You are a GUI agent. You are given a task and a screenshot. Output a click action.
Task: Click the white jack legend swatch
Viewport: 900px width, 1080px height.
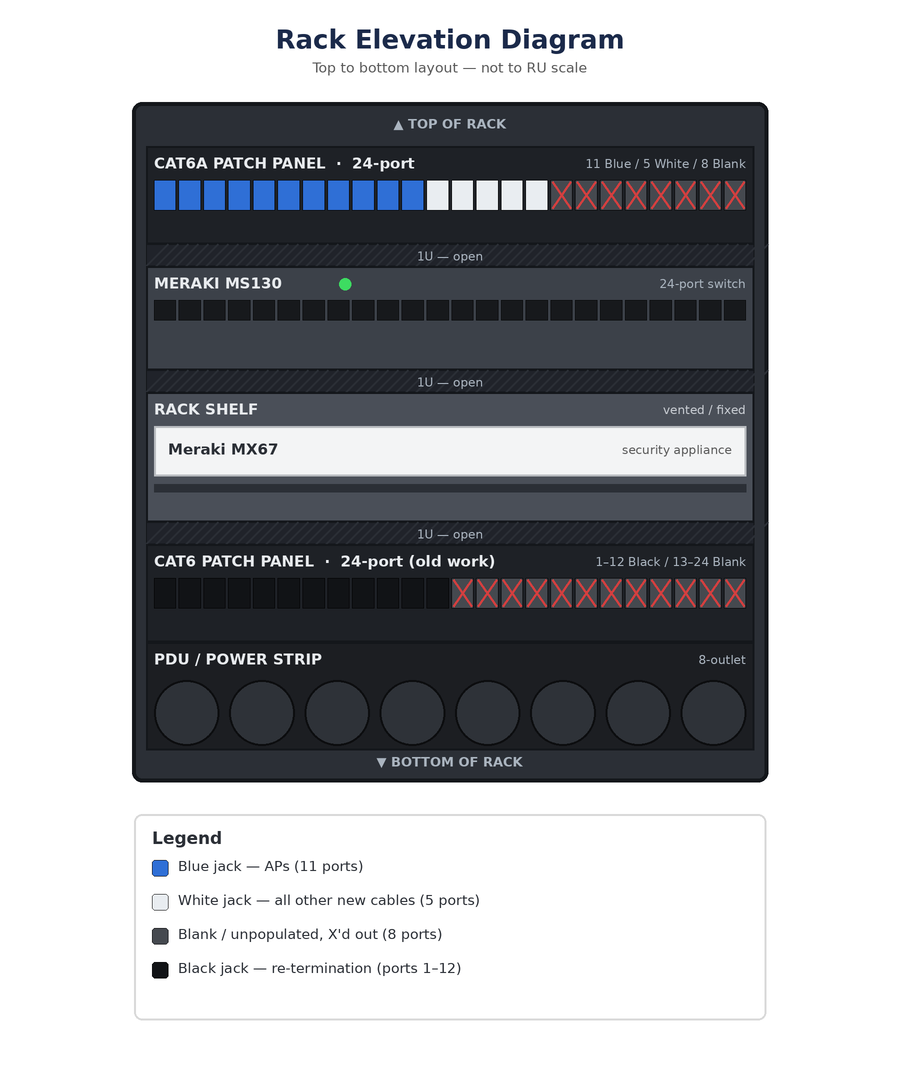tap(160, 902)
